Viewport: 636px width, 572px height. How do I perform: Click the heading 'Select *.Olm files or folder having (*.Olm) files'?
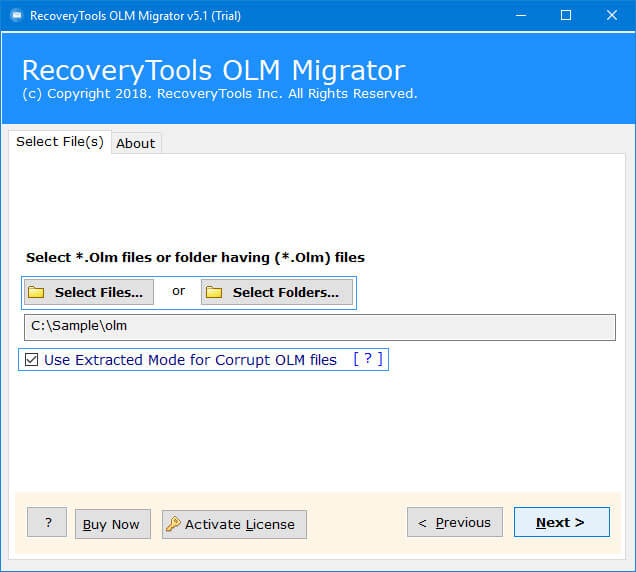click(x=196, y=258)
